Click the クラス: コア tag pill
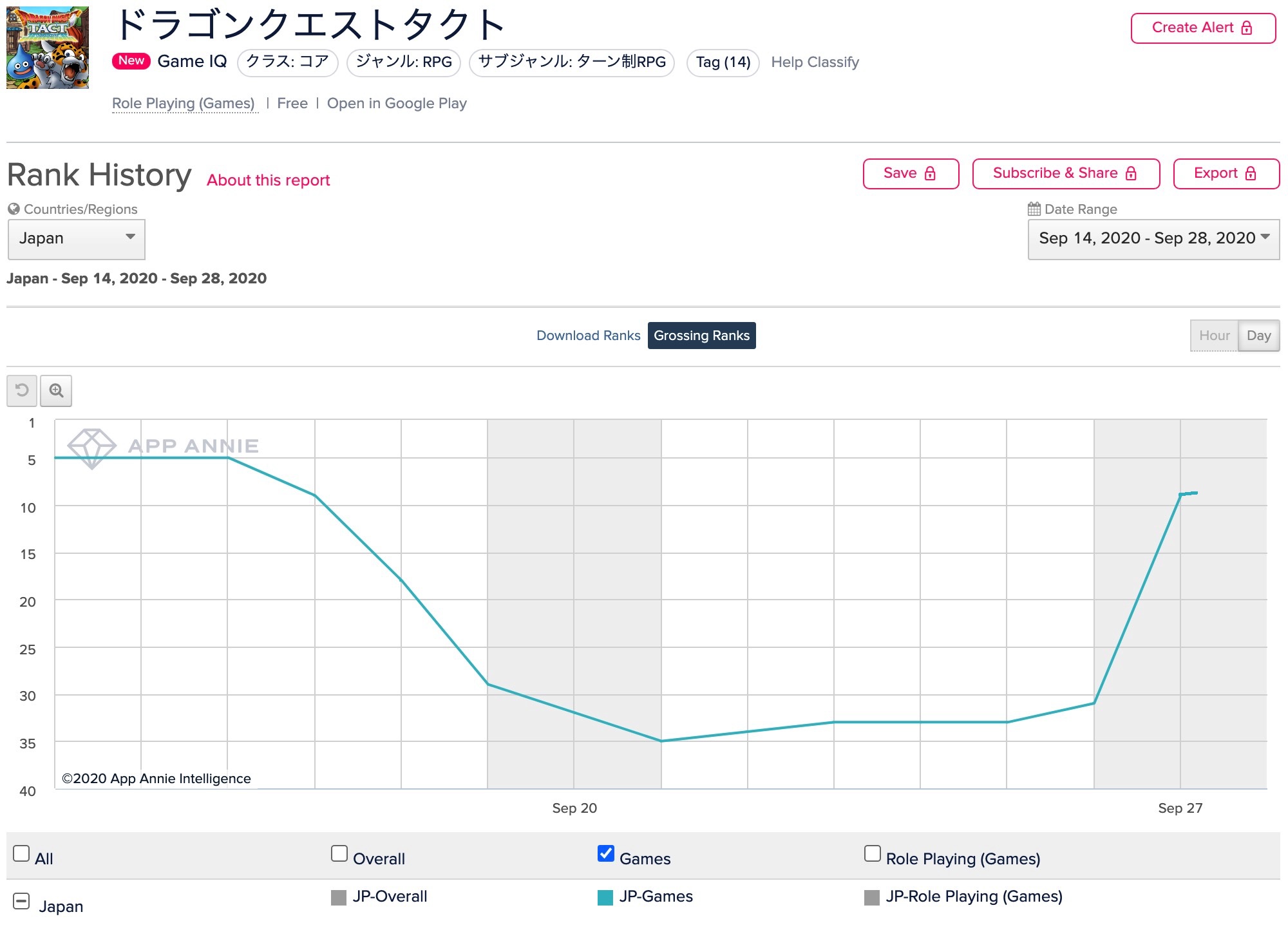This screenshot has width=1288, height=930. tap(287, 62)
